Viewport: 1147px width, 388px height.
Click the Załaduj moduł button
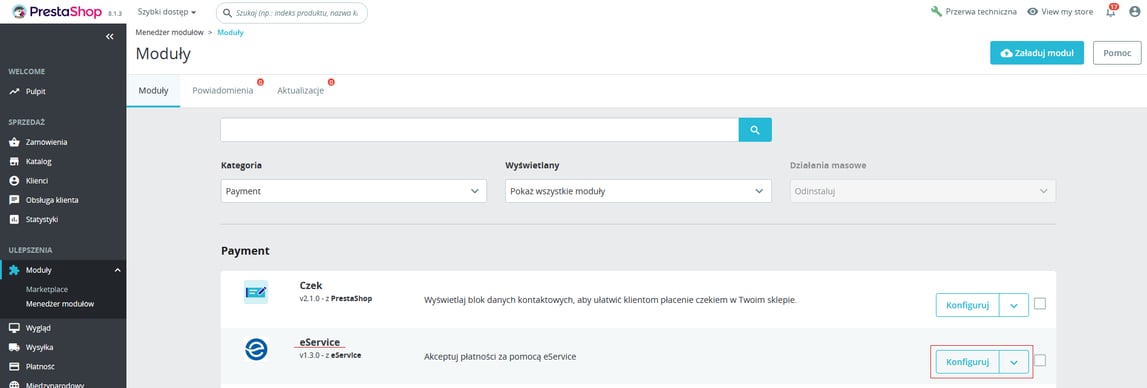[1037, 53]
